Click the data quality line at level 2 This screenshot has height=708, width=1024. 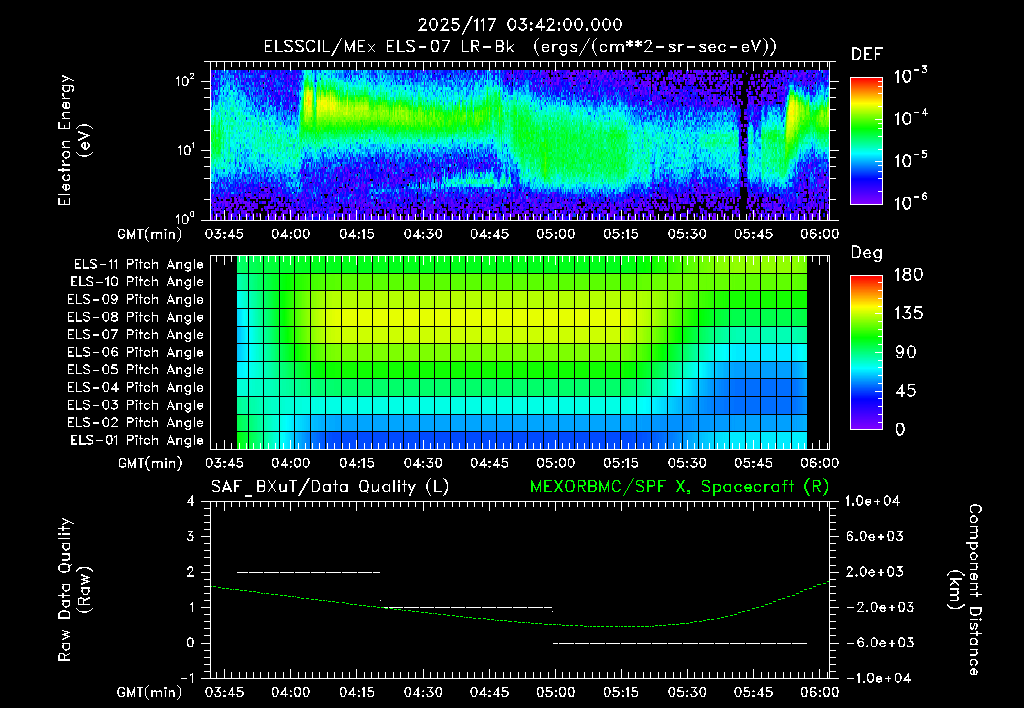click(308, 572)
